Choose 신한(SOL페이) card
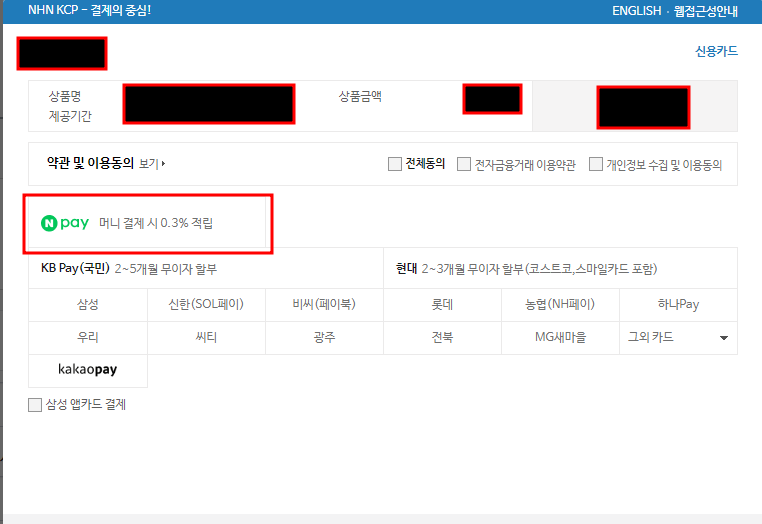The height and width of the screenshot is (524, 762). 206,304
